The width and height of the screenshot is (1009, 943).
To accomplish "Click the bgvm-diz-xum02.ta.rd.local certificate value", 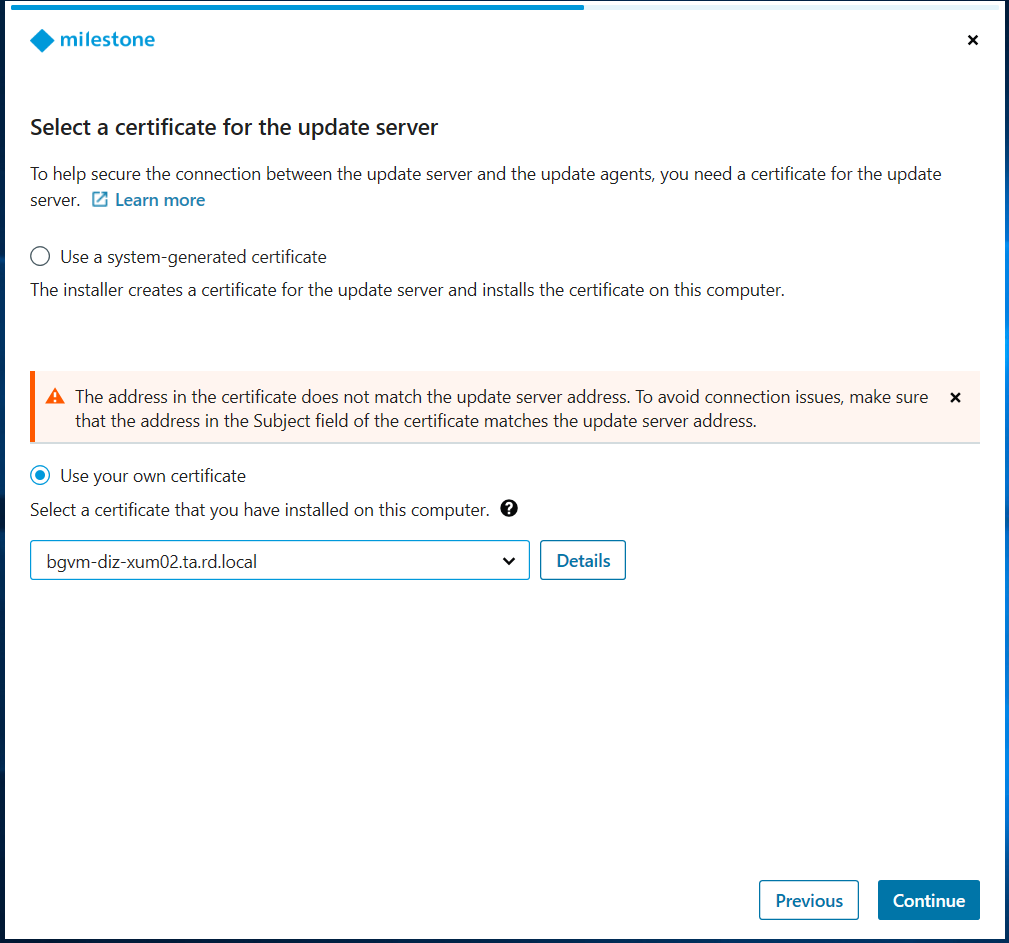I will [x=152, y=561].
